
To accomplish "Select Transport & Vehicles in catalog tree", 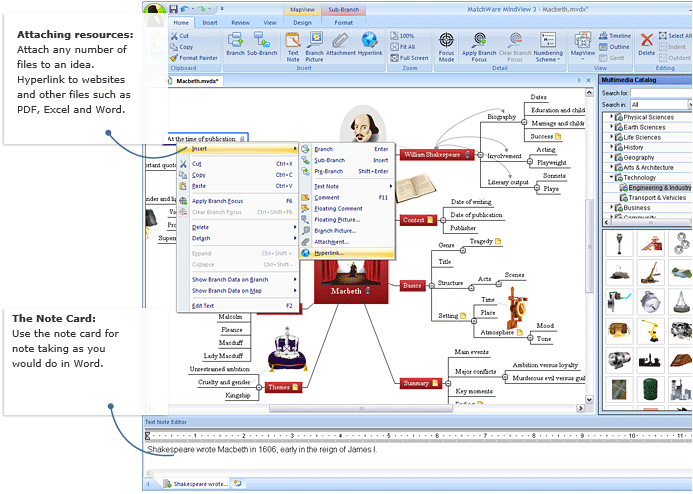I will (x=653, y=198).
